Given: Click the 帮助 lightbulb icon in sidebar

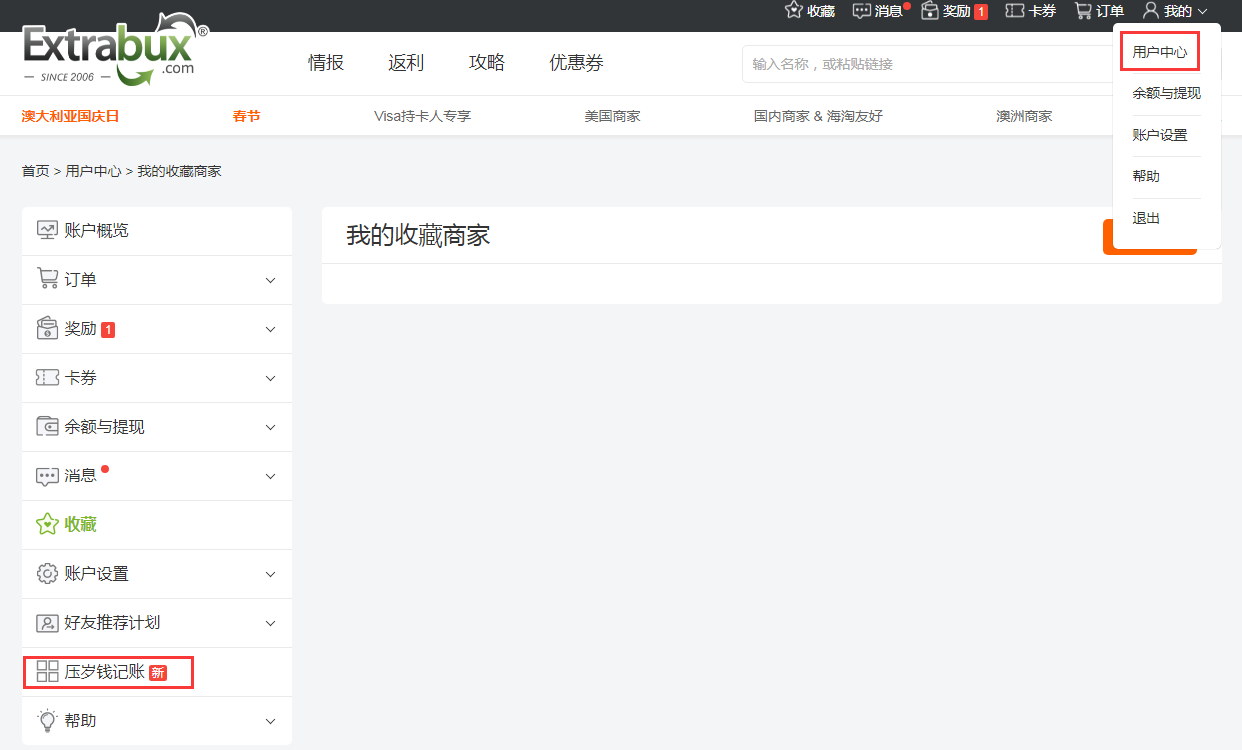Looking at the screenshot, I should tap(47, 721).
